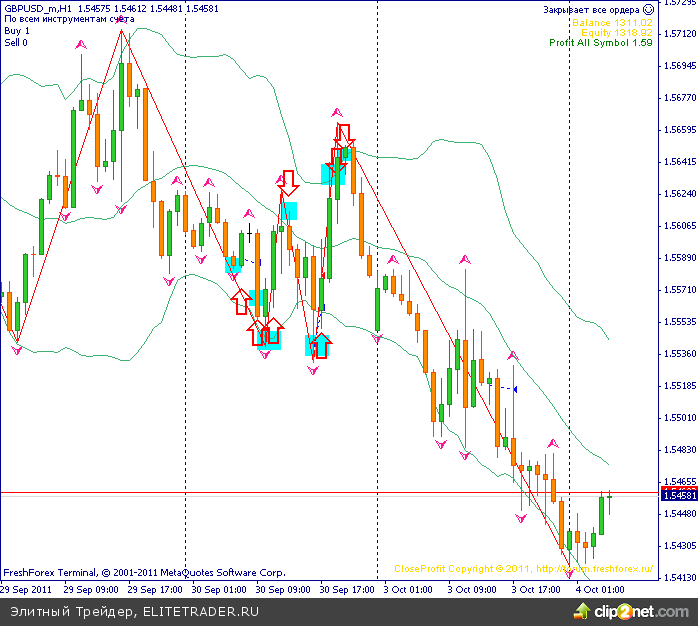Select the leftmost red up arrow near 1.5571

click(x=240, y=301)
